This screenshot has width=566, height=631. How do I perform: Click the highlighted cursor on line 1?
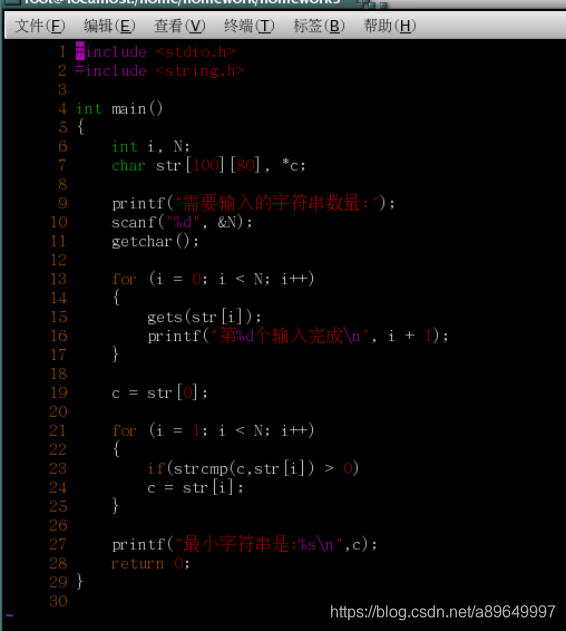click(80, 51)
